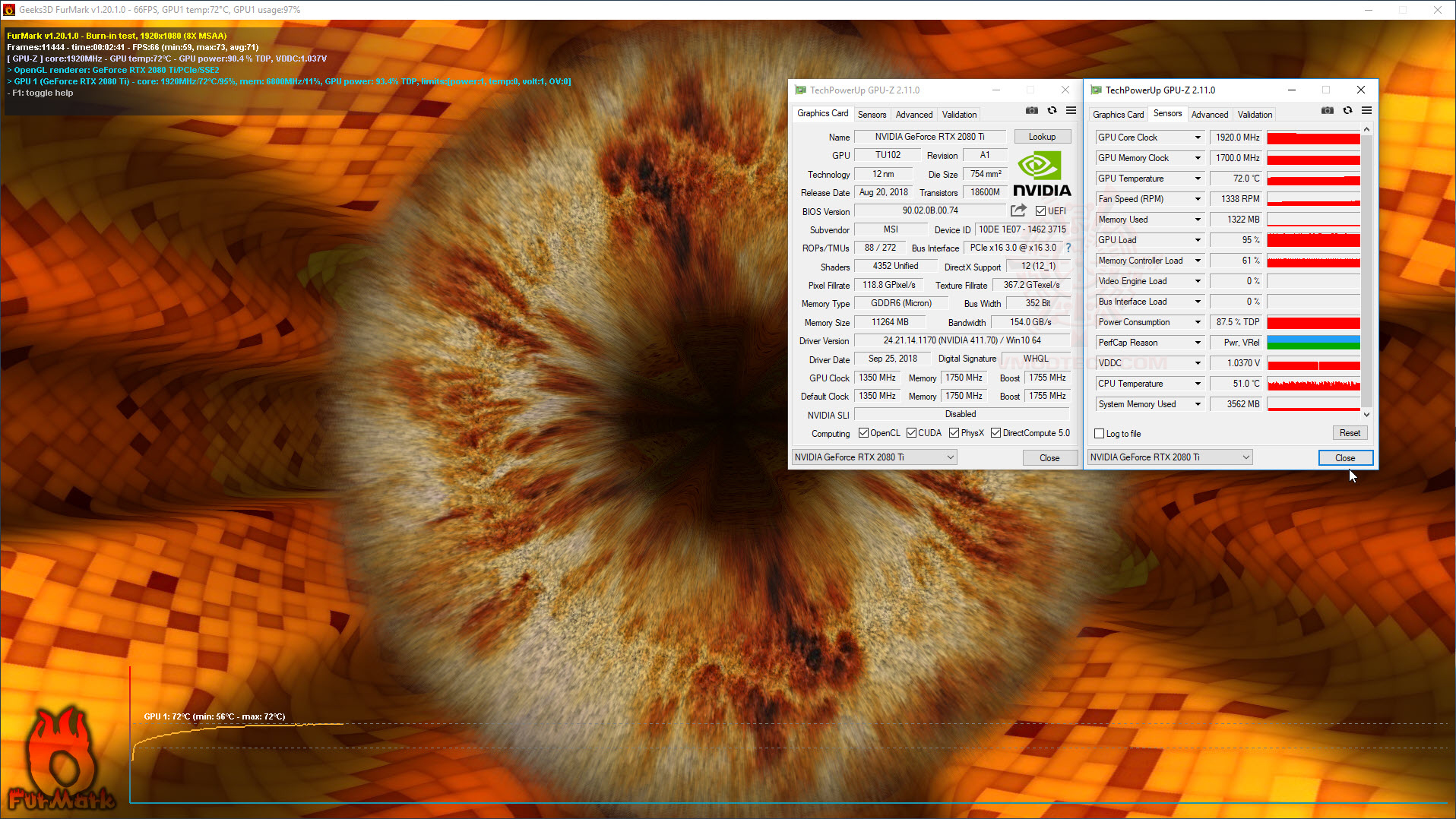Click the PerfCap Reason blue-green bar
The height and width of the screenshot is (819, 1456).
tap(1313, 343)
